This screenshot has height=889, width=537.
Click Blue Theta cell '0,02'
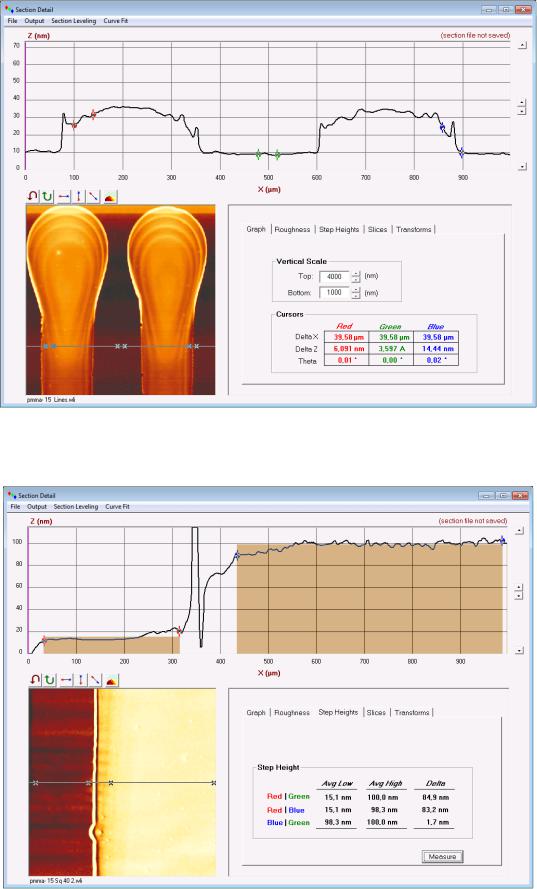[x=435, y=360]
